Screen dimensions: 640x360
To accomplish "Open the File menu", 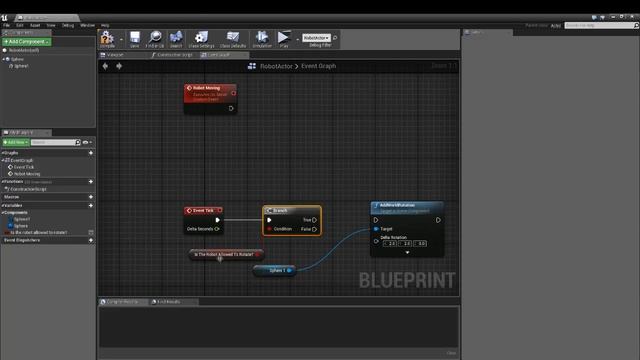I will click(7, 25).
